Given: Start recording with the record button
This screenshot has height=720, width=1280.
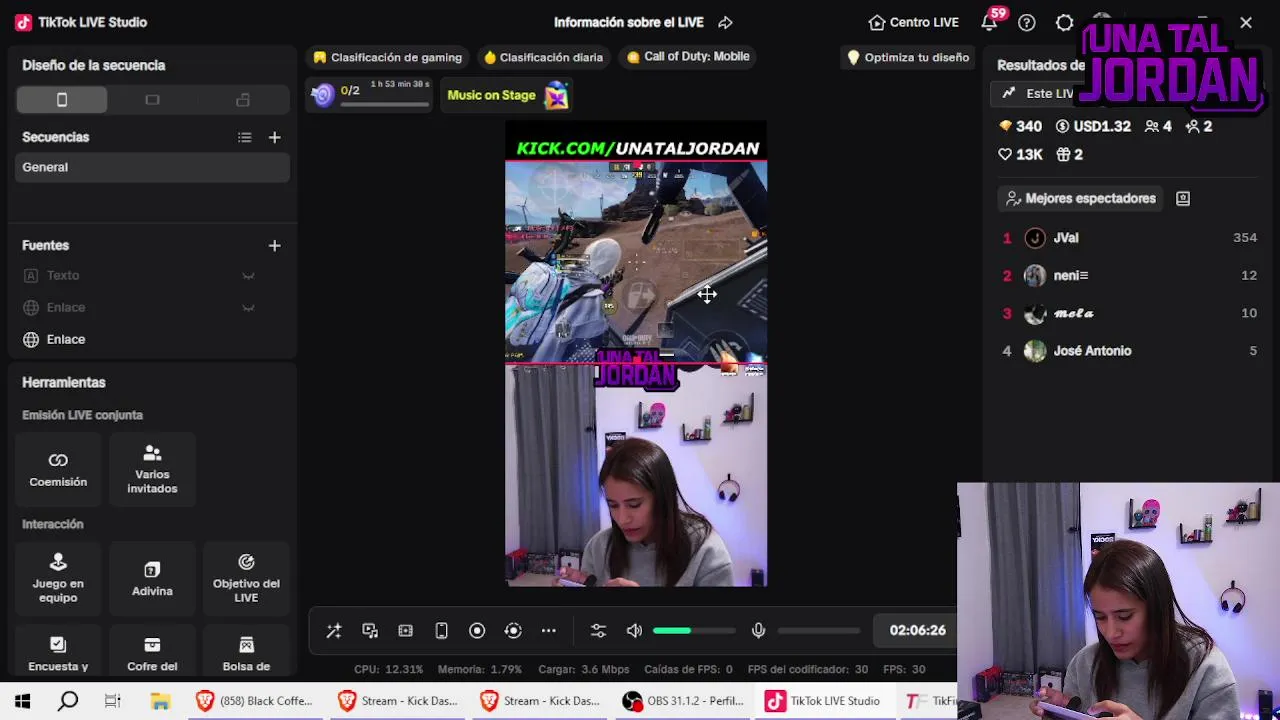Looking at the screenshot, I should (477, 630).
